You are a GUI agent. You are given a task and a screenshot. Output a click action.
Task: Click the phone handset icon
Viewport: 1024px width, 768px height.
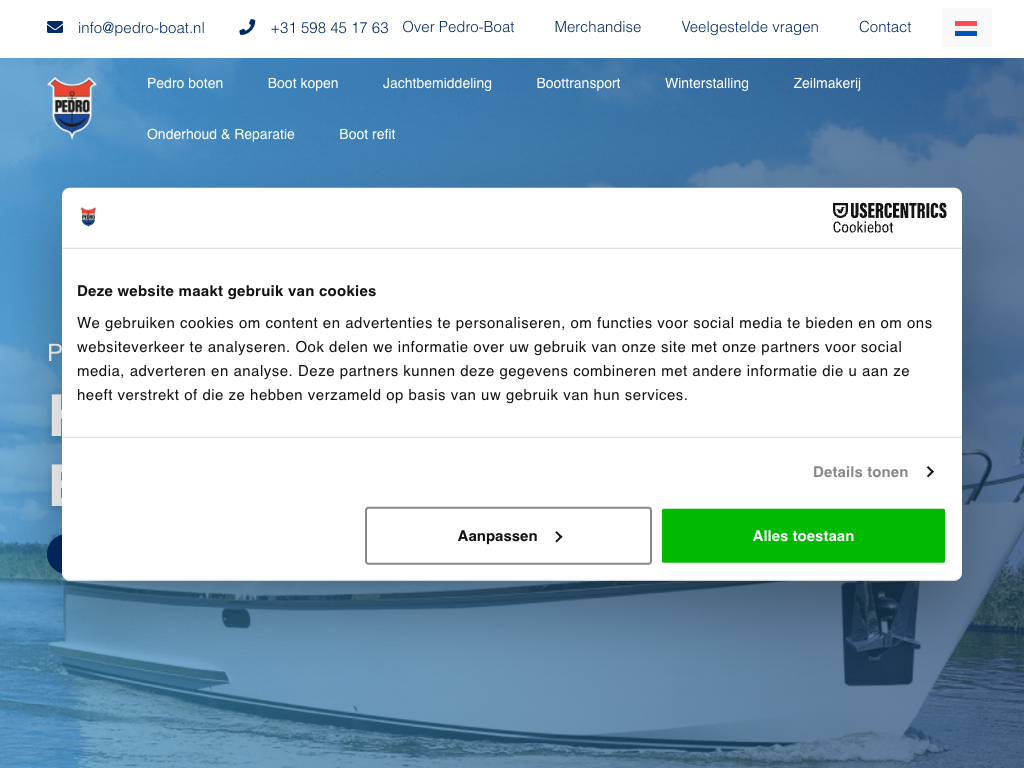(x=247, y=27)
